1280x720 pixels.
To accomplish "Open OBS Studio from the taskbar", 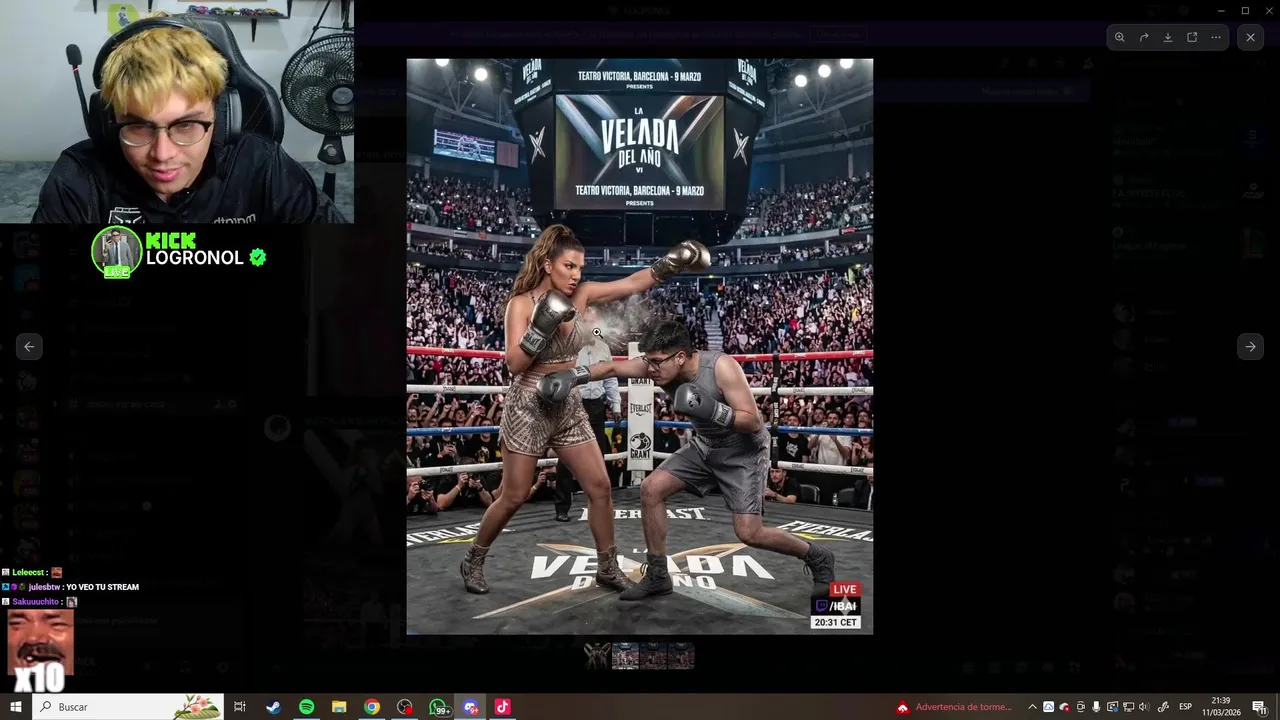I will 404,707.
